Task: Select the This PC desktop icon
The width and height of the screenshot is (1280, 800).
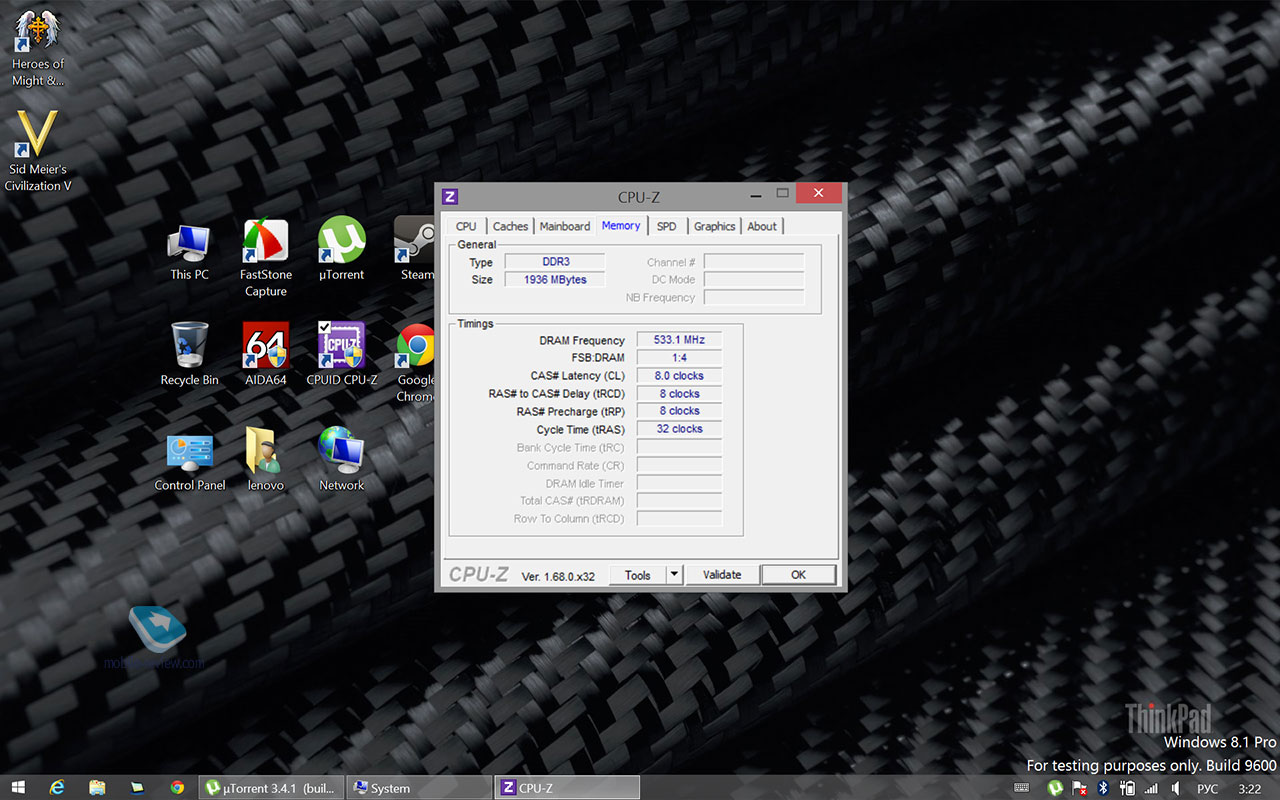Action: (x=189, y=251)
